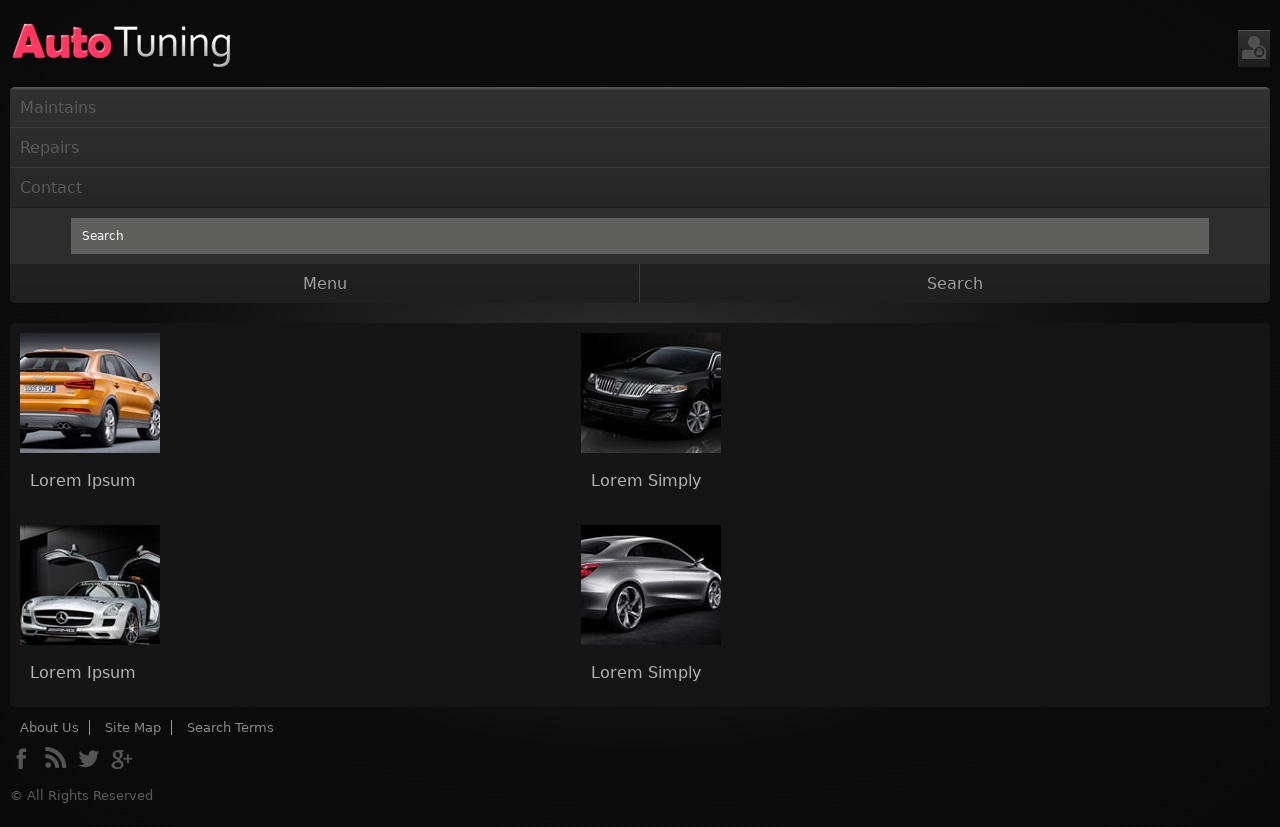Open the silver coupe concept thumbnail
The width and height of the screenshot is (1280, 827).
point(651,585)
